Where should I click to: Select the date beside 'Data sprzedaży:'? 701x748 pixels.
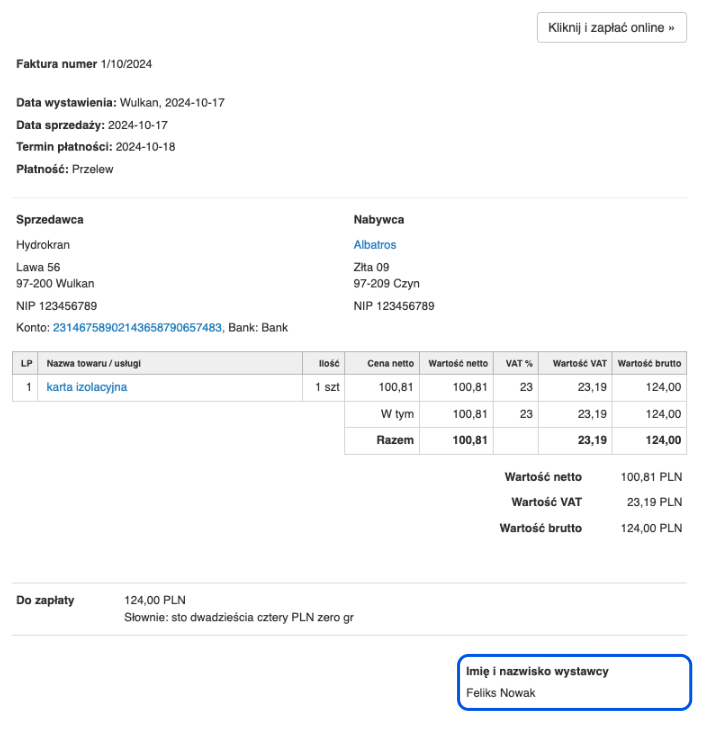click(138, 125)
